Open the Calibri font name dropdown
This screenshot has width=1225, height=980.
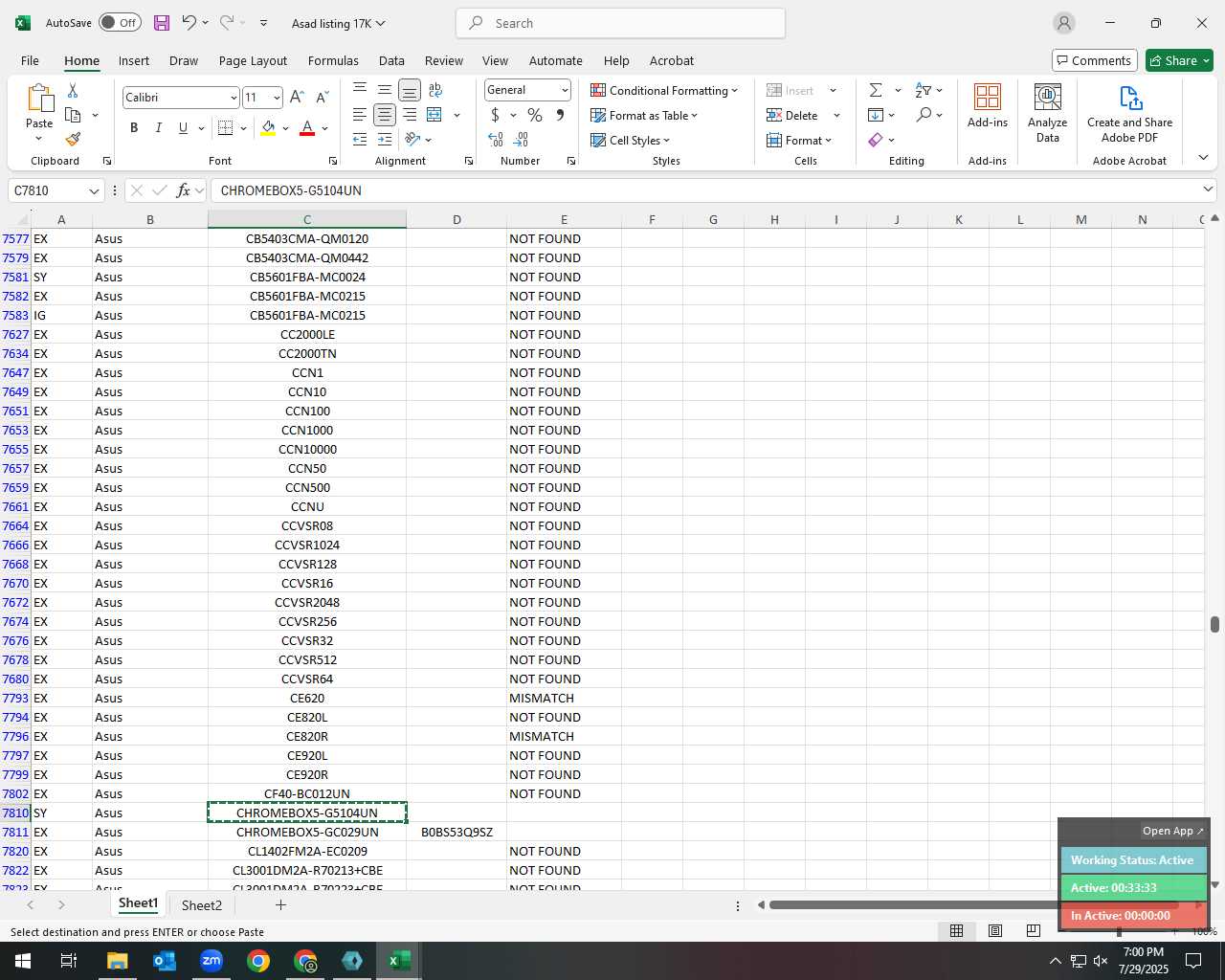[234, 98]
